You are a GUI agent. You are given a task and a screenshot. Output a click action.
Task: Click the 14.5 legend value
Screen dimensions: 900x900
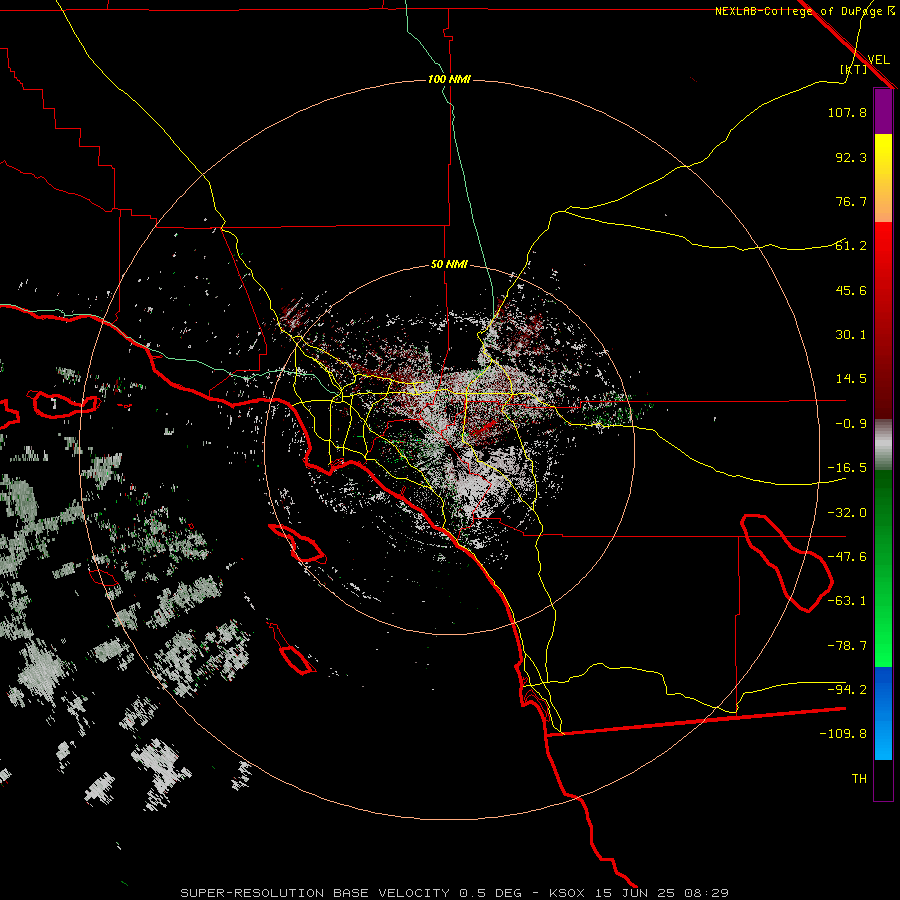[x=851, y=379]
